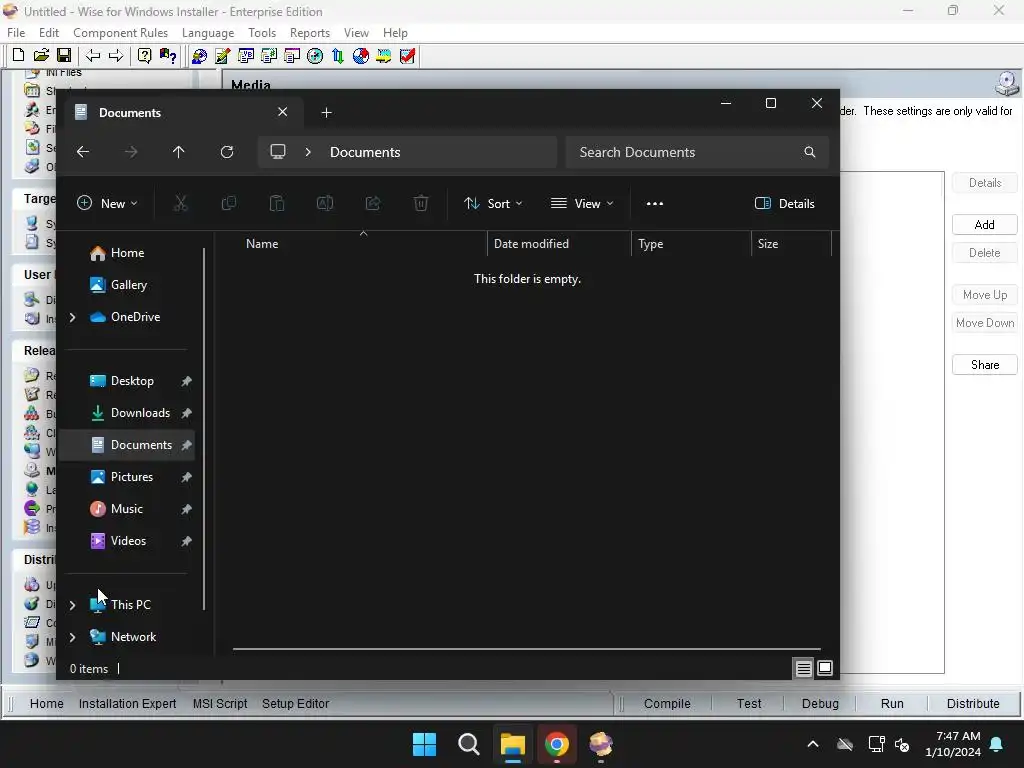Expand the This PC tree node
1024x768 pixels.
tap(72, 605)
